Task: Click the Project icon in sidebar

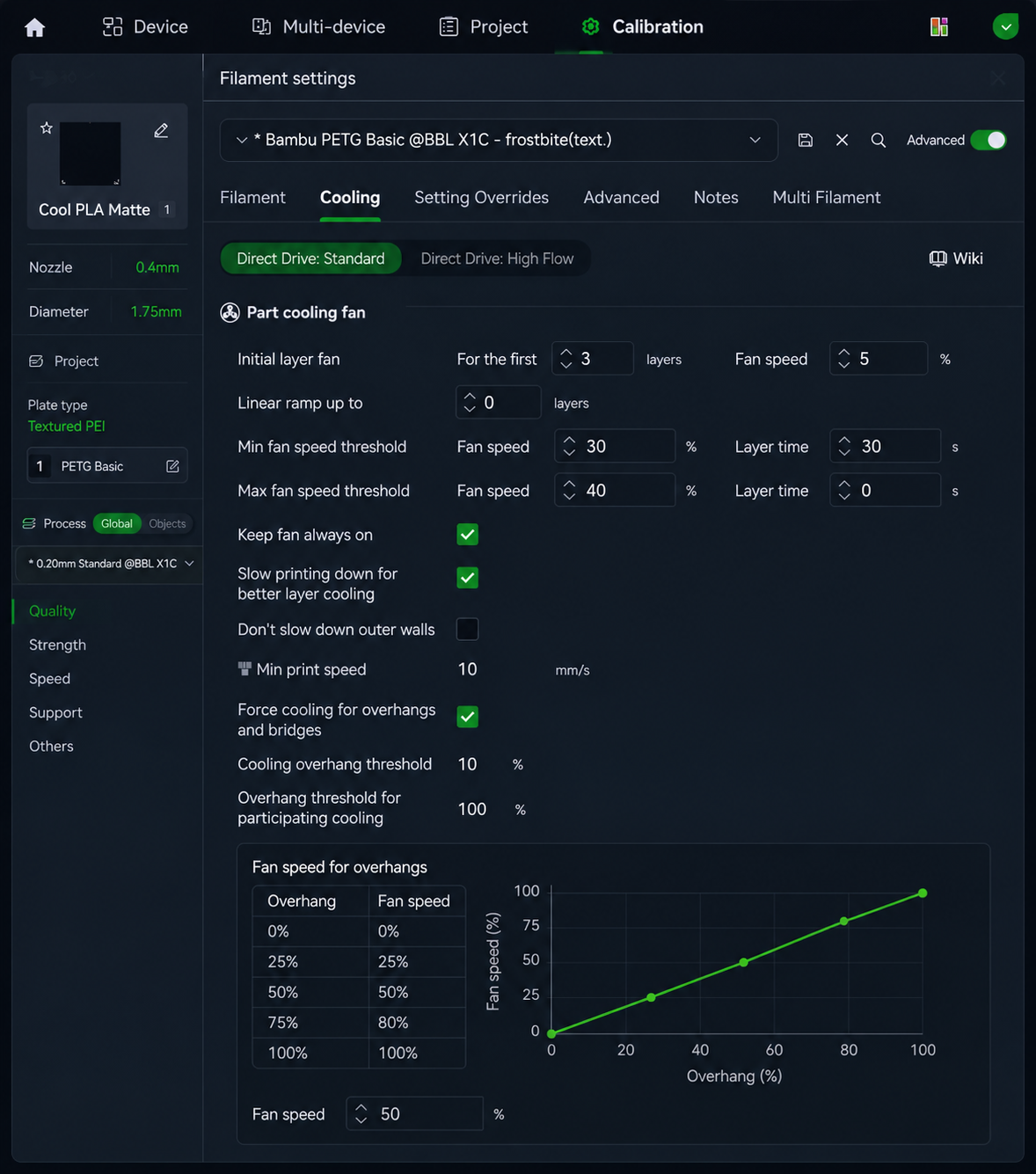Action: 36,361
